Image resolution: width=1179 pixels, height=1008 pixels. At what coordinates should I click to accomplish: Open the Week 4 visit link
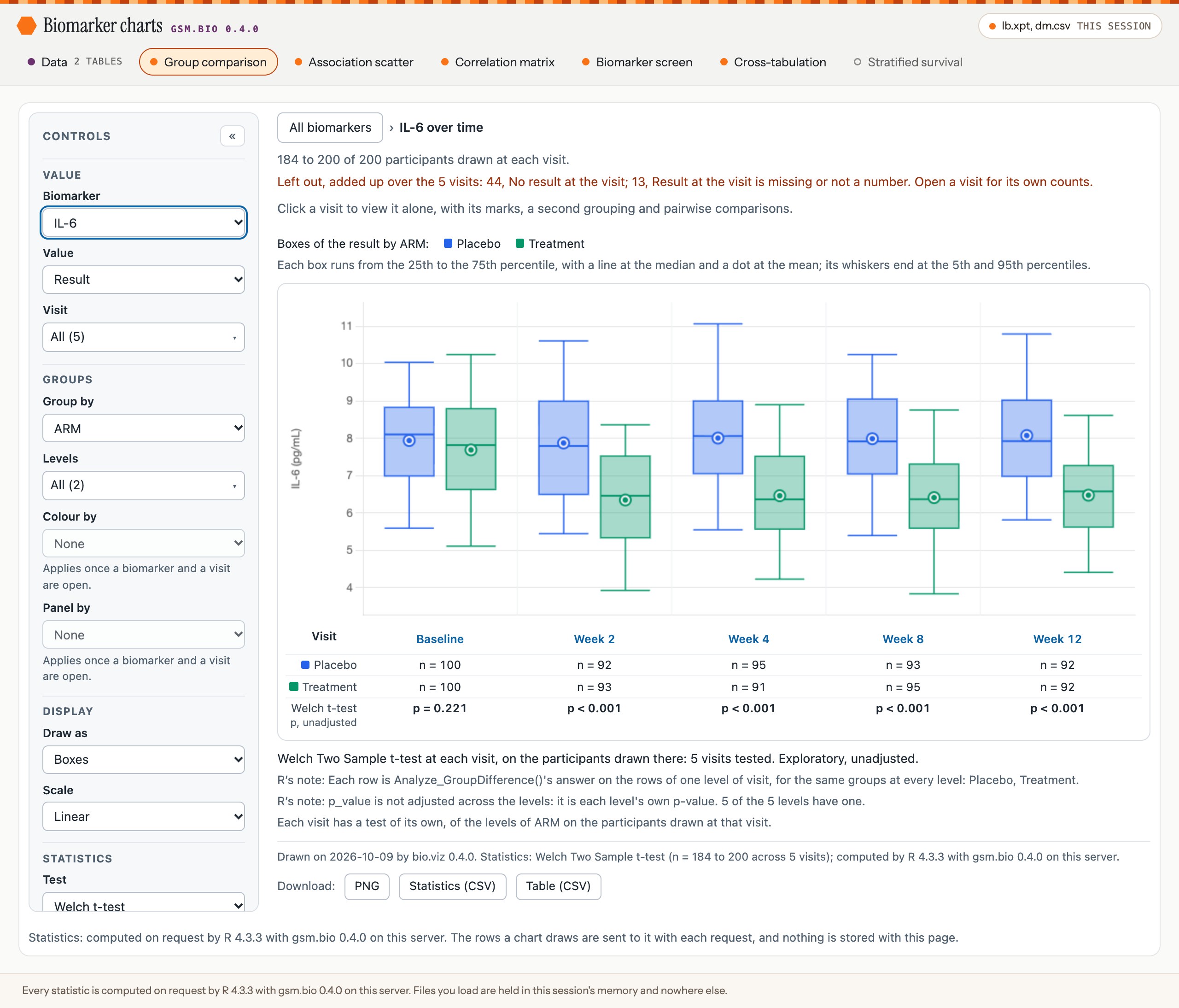(x=748, y=639)
